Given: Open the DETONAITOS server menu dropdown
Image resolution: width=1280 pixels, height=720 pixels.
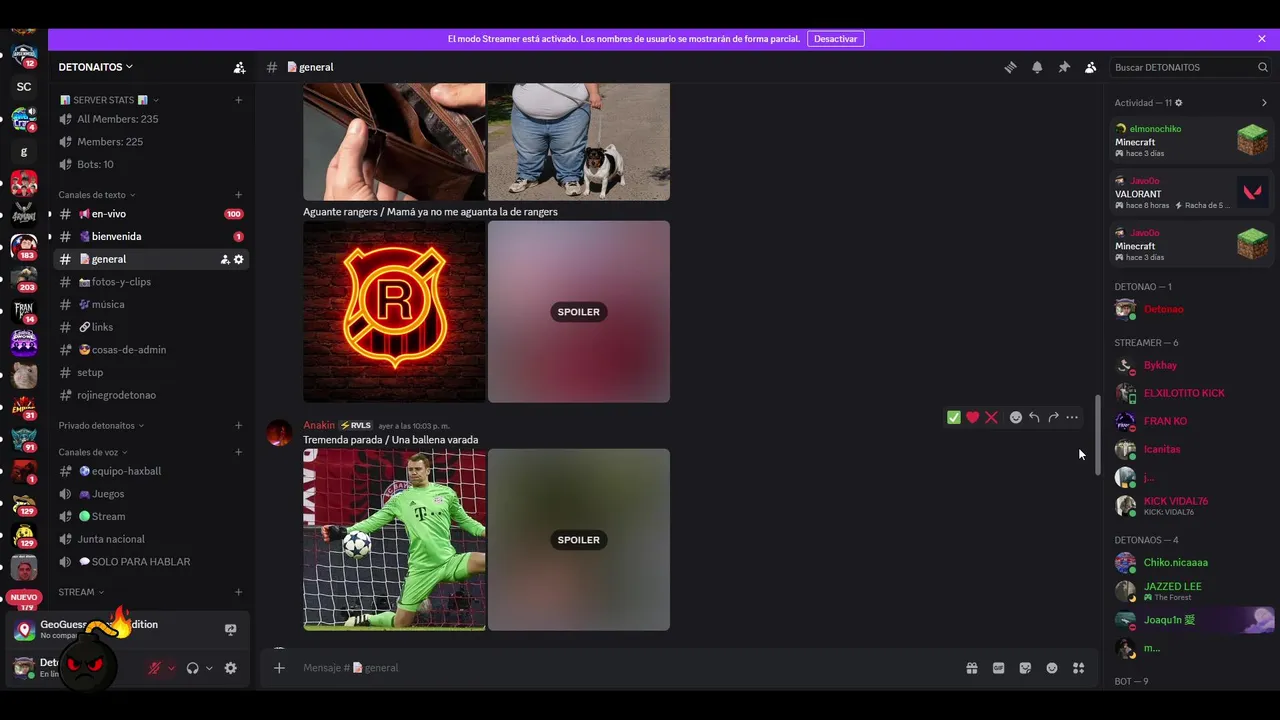Looking at the screenshot, I should pos(96,67).
